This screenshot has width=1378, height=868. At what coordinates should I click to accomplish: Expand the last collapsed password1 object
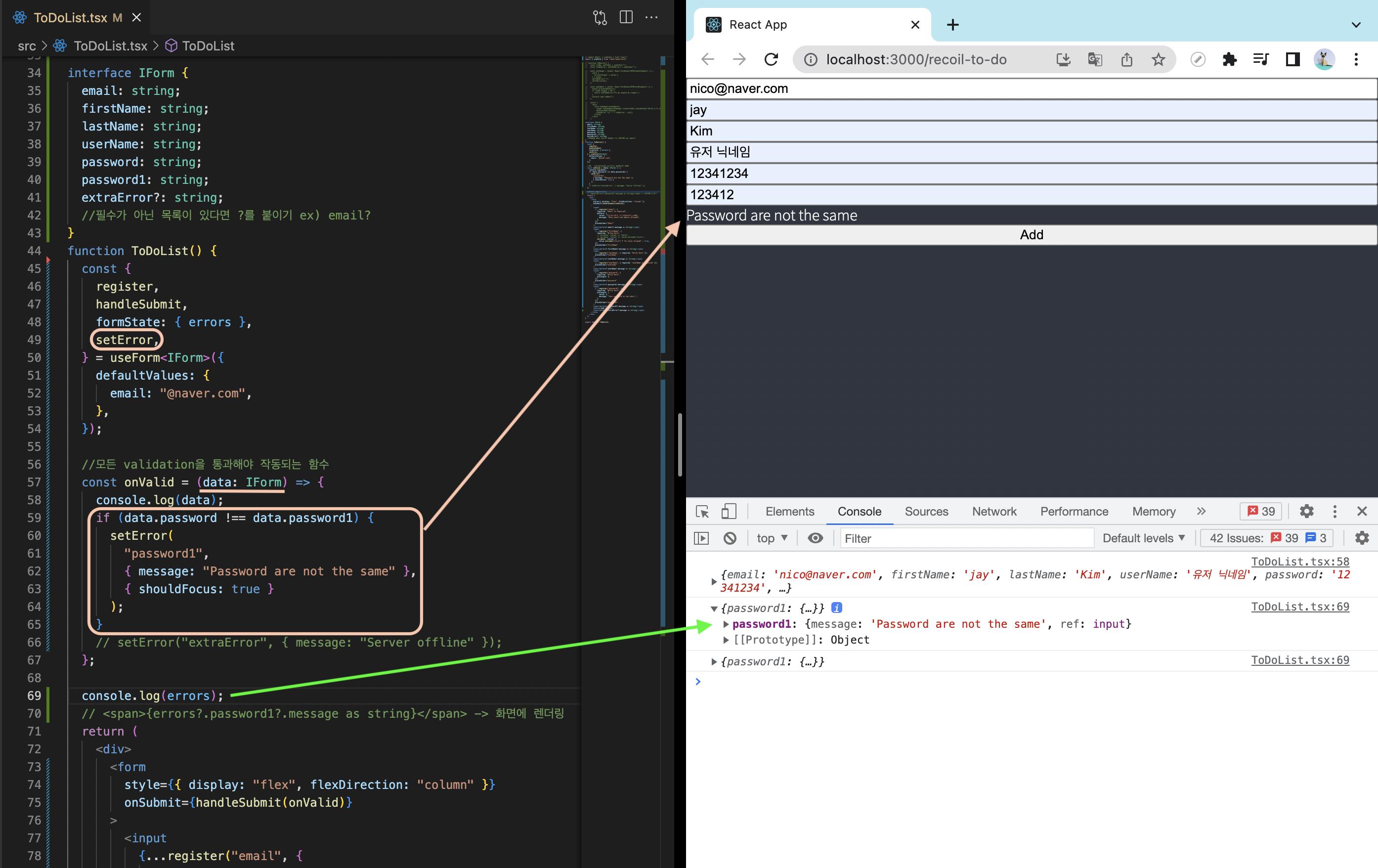[x=714, y=661]
